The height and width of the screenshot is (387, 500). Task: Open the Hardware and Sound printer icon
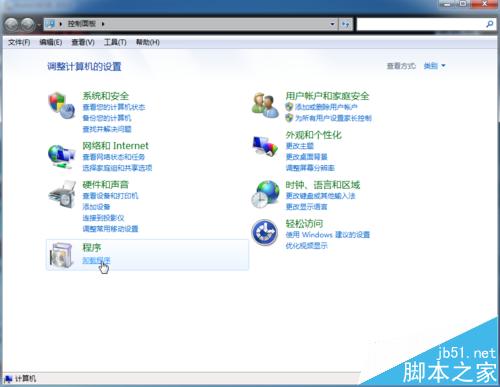62,194
